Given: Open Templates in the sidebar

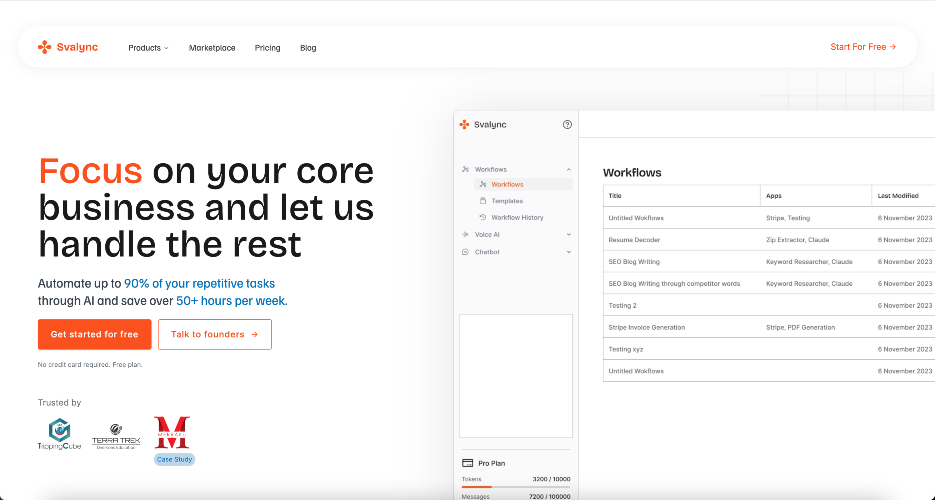Looking at the screenshot, I should tap(507, 201).
